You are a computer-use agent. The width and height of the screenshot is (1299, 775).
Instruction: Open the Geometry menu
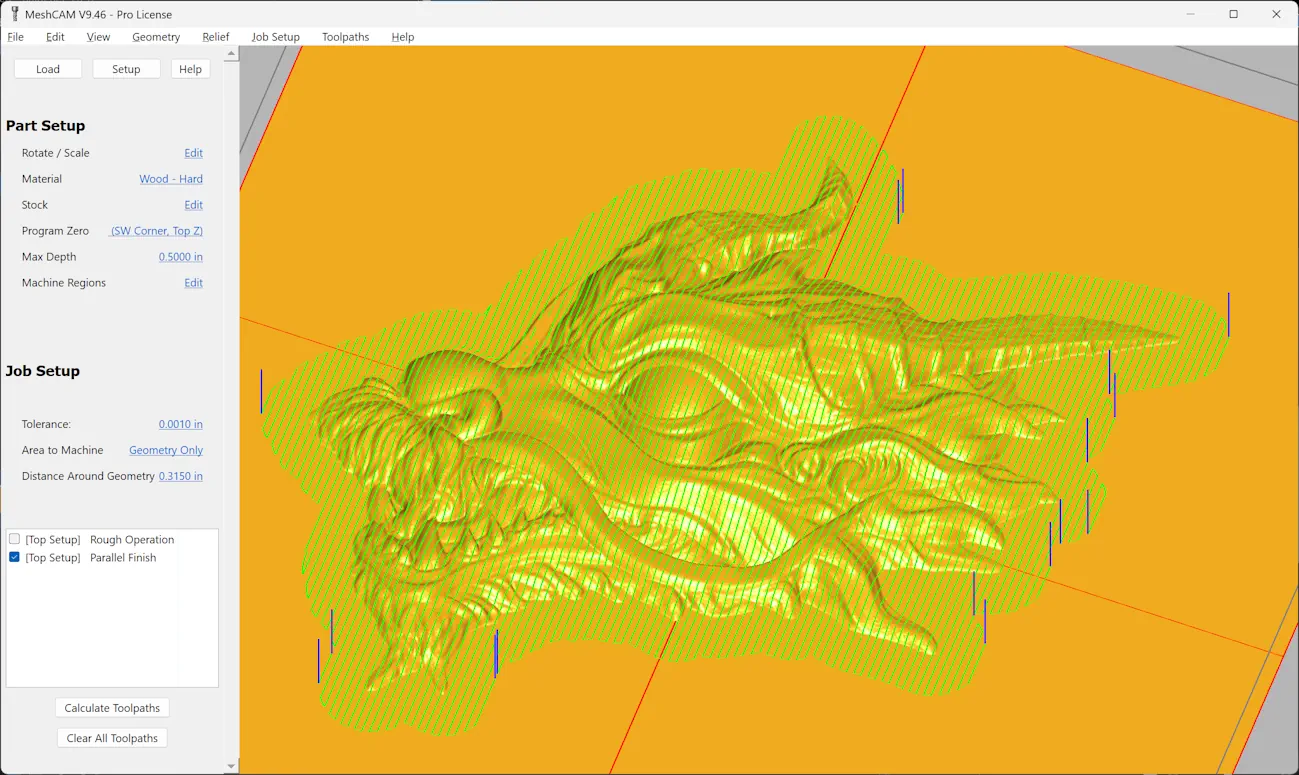tap(156, 37)
